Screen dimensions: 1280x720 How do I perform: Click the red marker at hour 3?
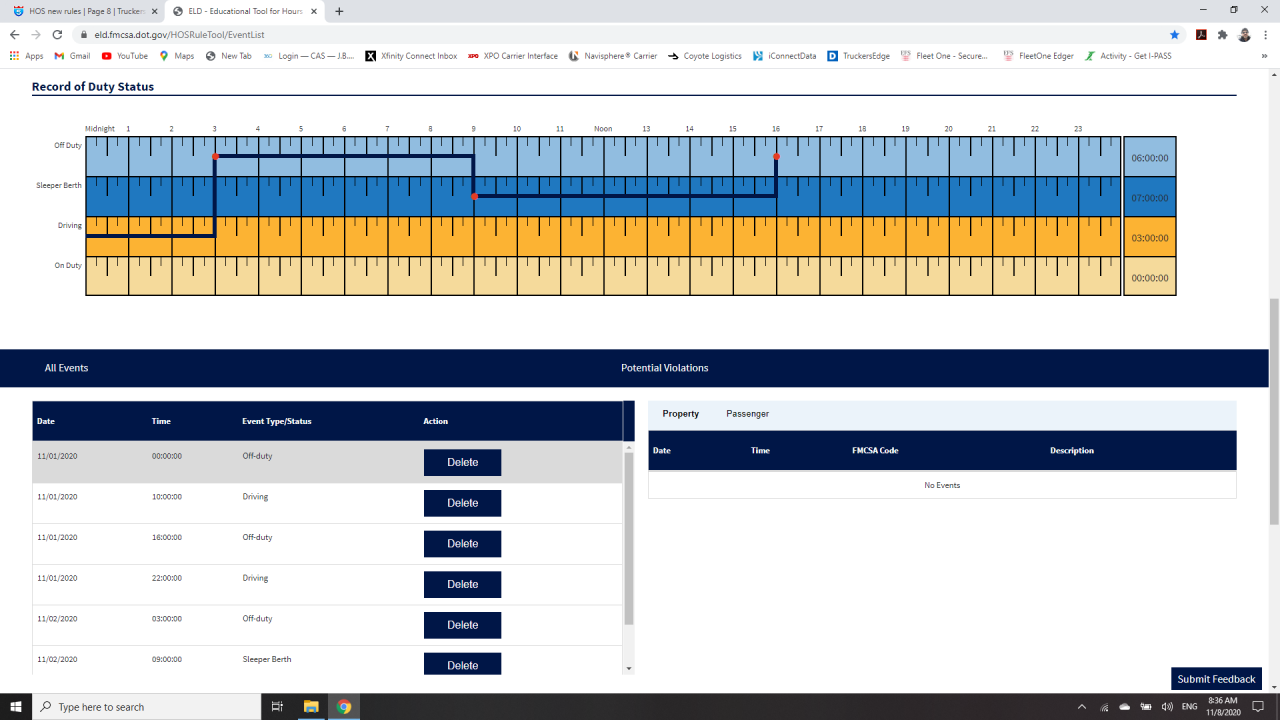(x=215, y=157)
